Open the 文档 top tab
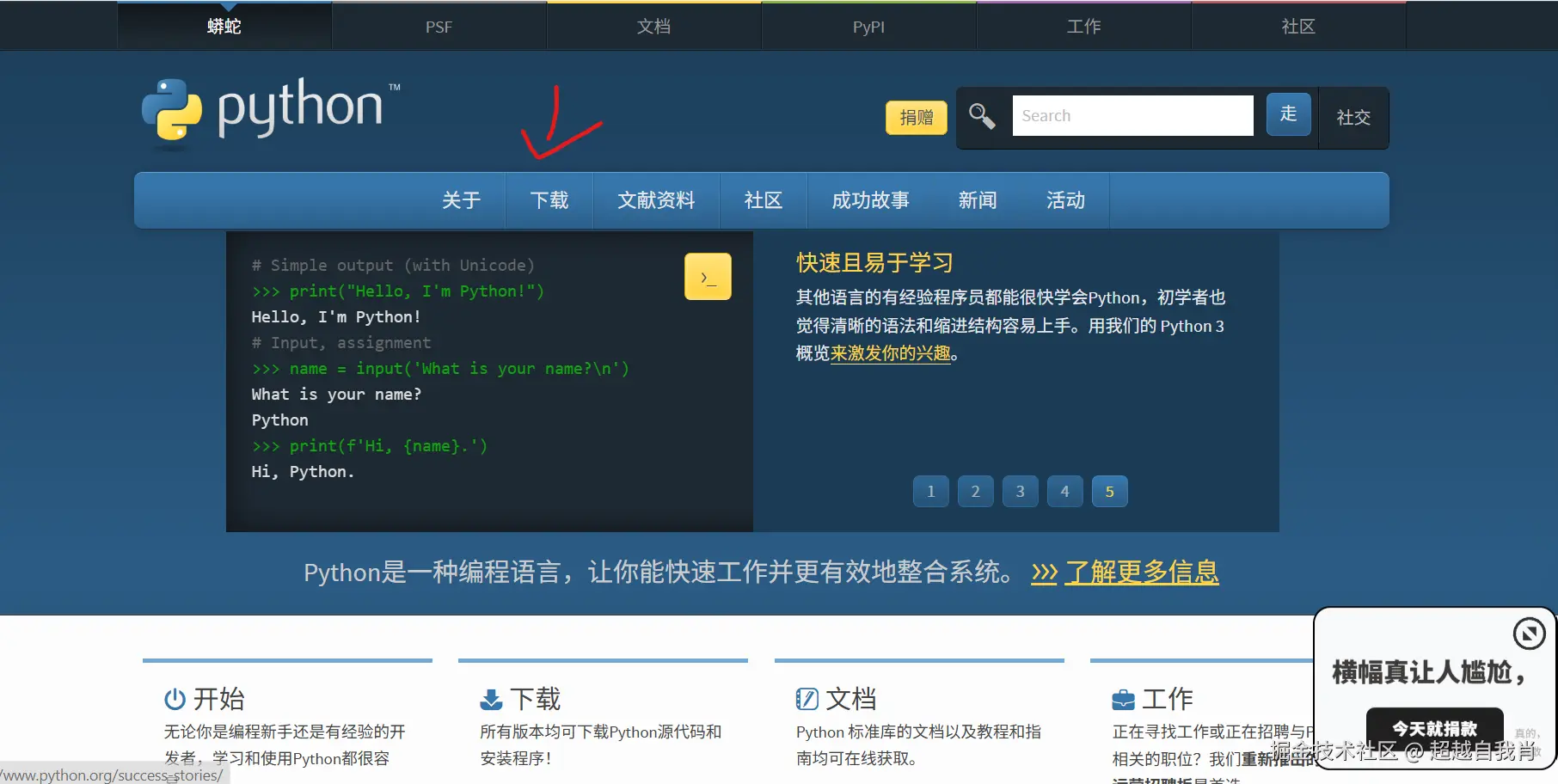The height and width of the screenshot is (784, 1558). click(653, 26)
